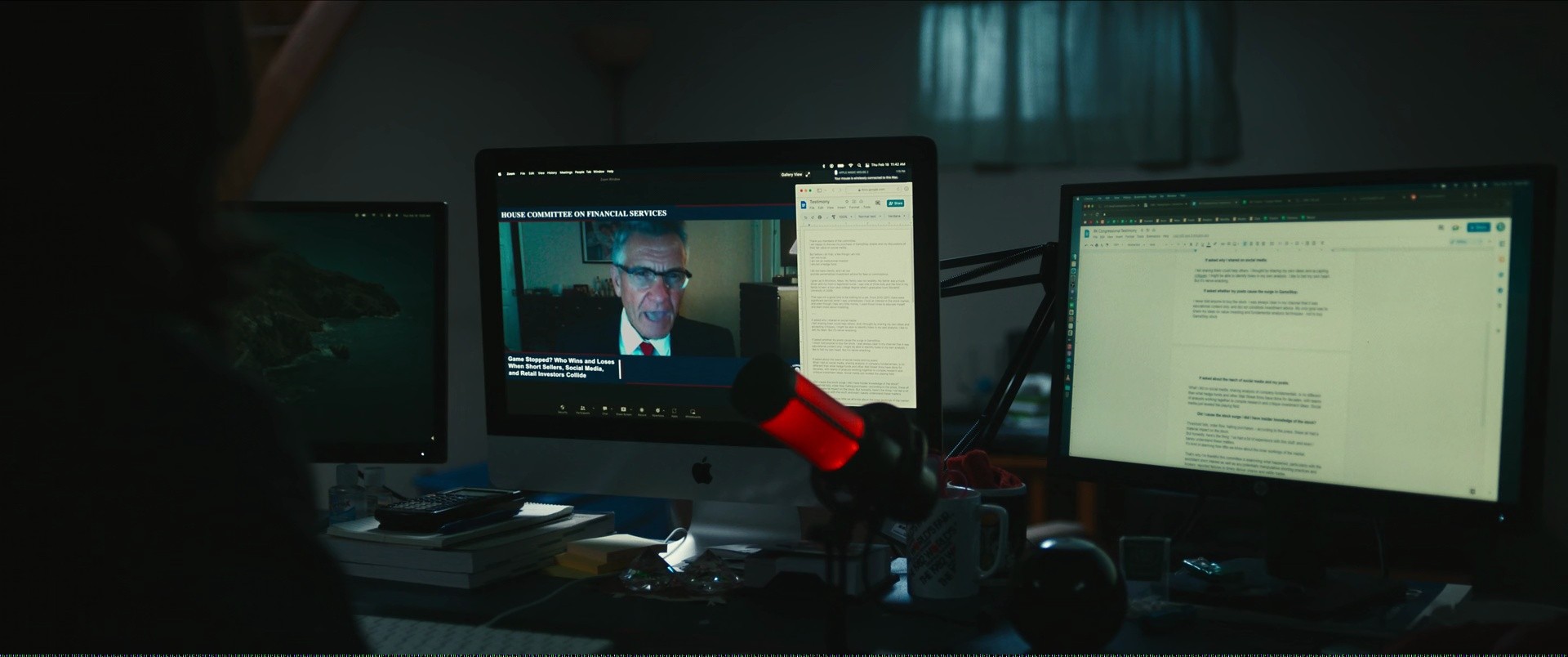Viewport: 1568px width, 657px height.
Task: Switch to Gallery View in Zoom
Action: coord(791,175)
